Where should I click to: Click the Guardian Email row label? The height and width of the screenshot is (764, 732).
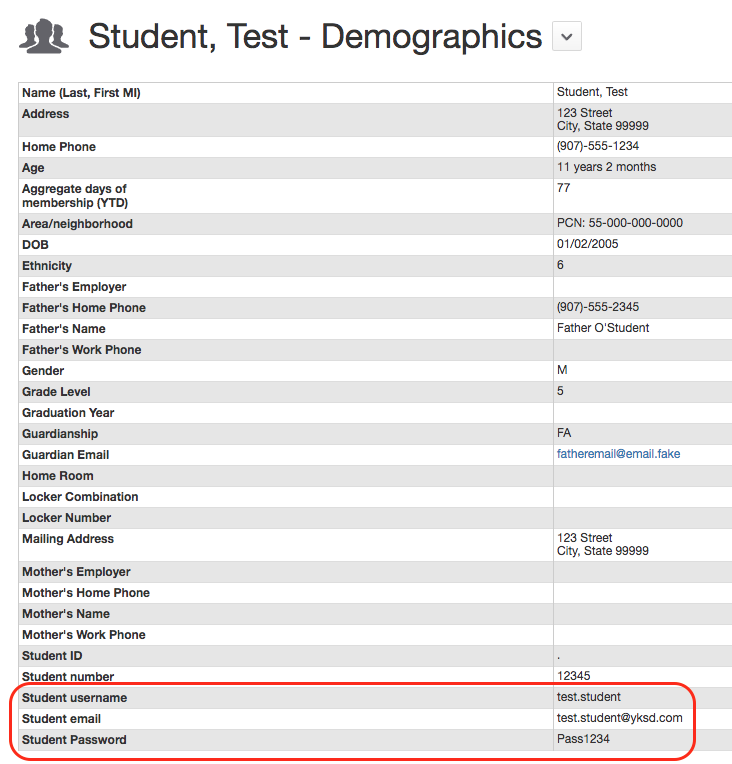click(65, 455)
